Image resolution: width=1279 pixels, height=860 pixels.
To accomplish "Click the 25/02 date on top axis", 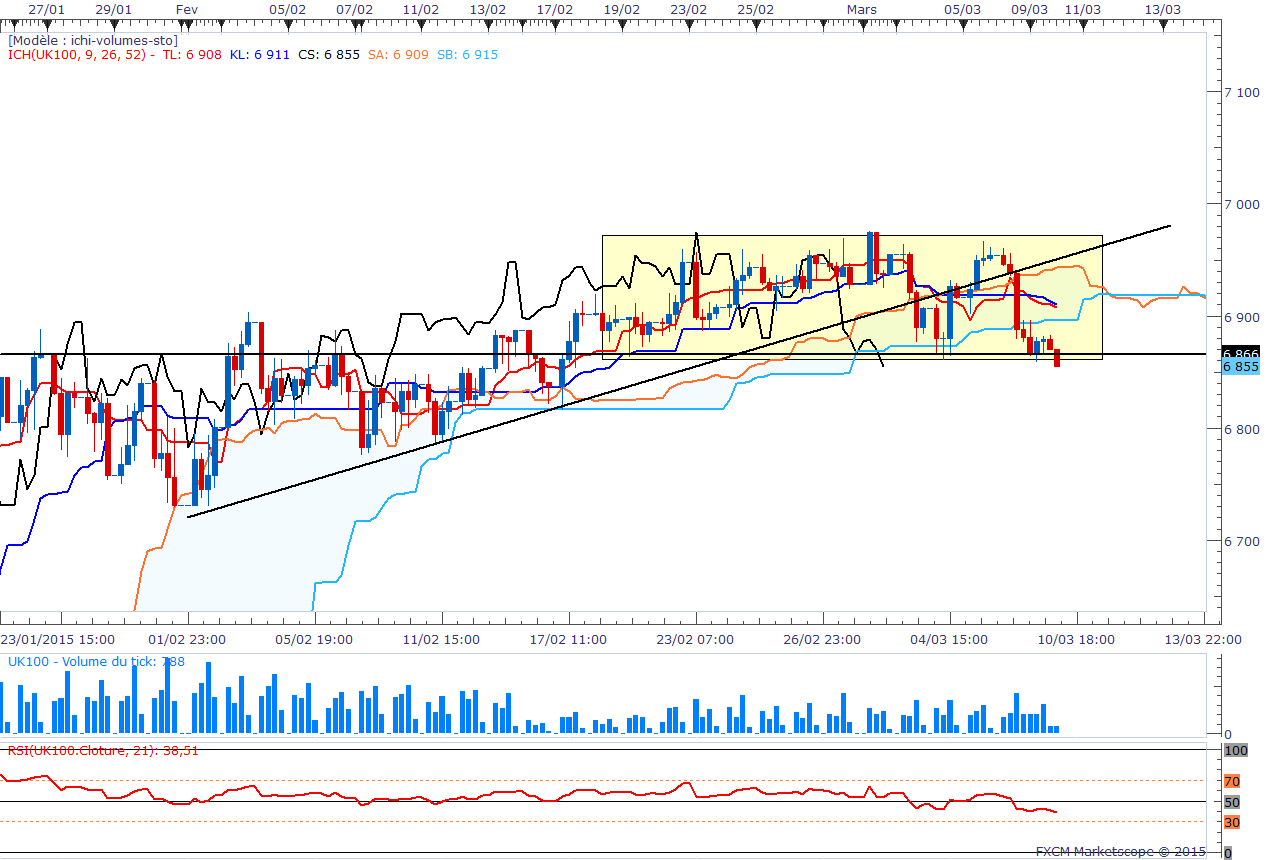I will 756,8.
